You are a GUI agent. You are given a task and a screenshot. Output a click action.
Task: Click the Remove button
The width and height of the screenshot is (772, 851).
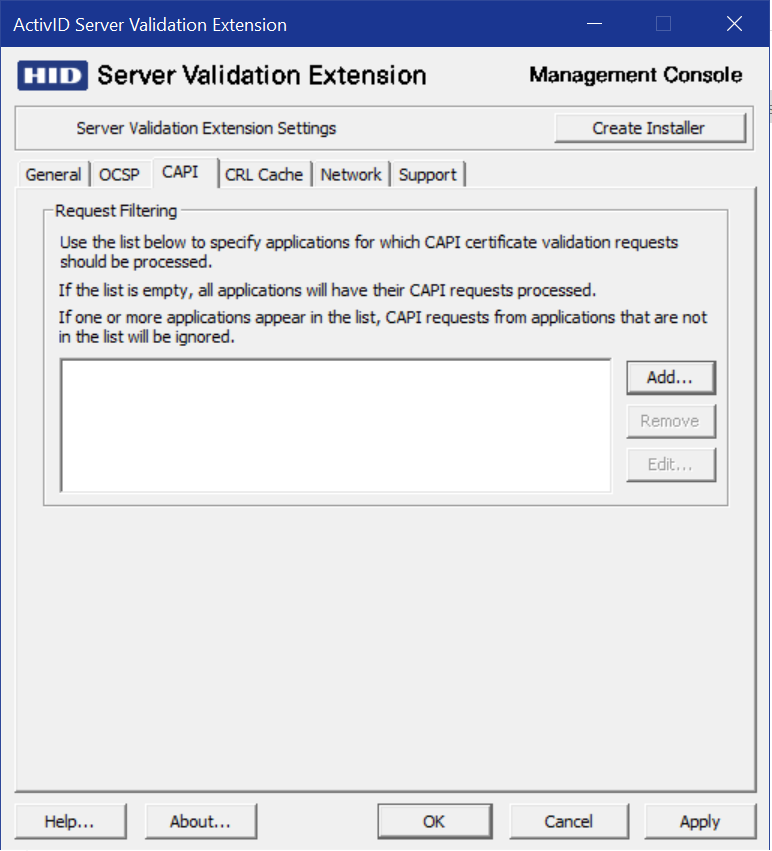coord(670,421)
